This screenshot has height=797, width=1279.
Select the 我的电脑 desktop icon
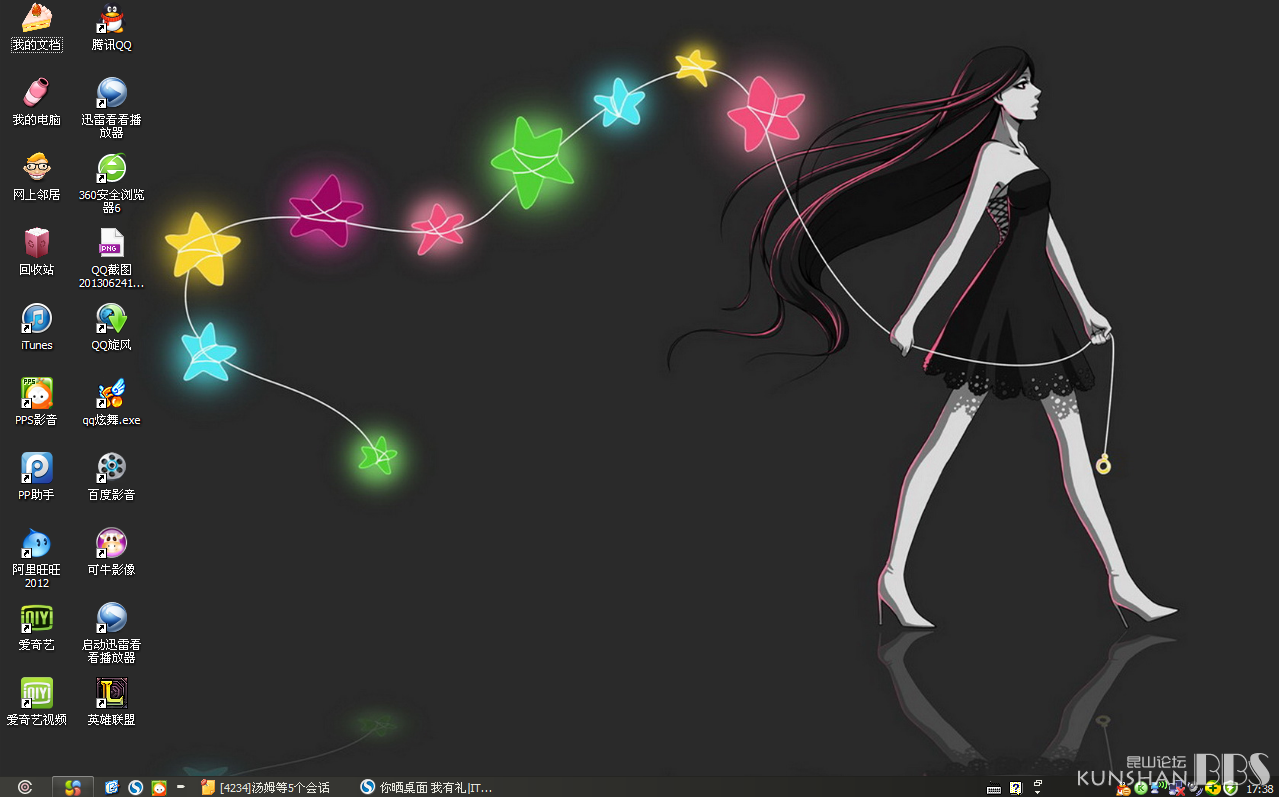click(x=37, y=102)
